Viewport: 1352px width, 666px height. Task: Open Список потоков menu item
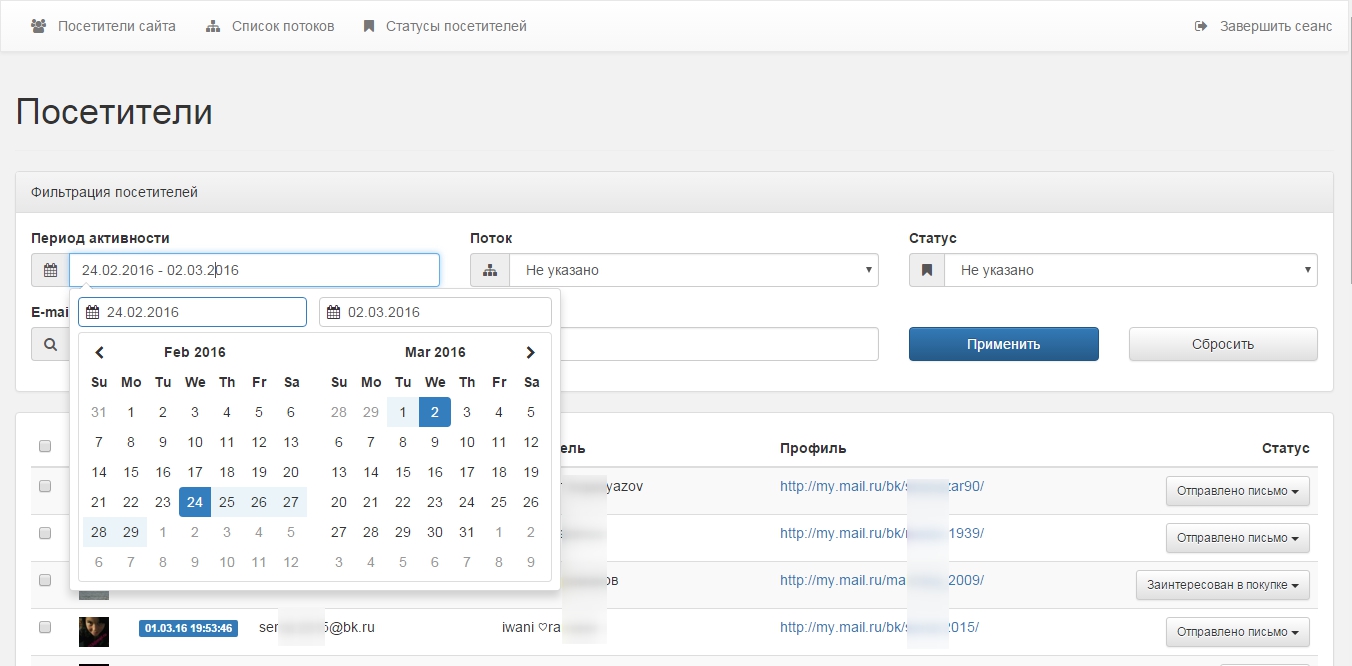[271, 26]
